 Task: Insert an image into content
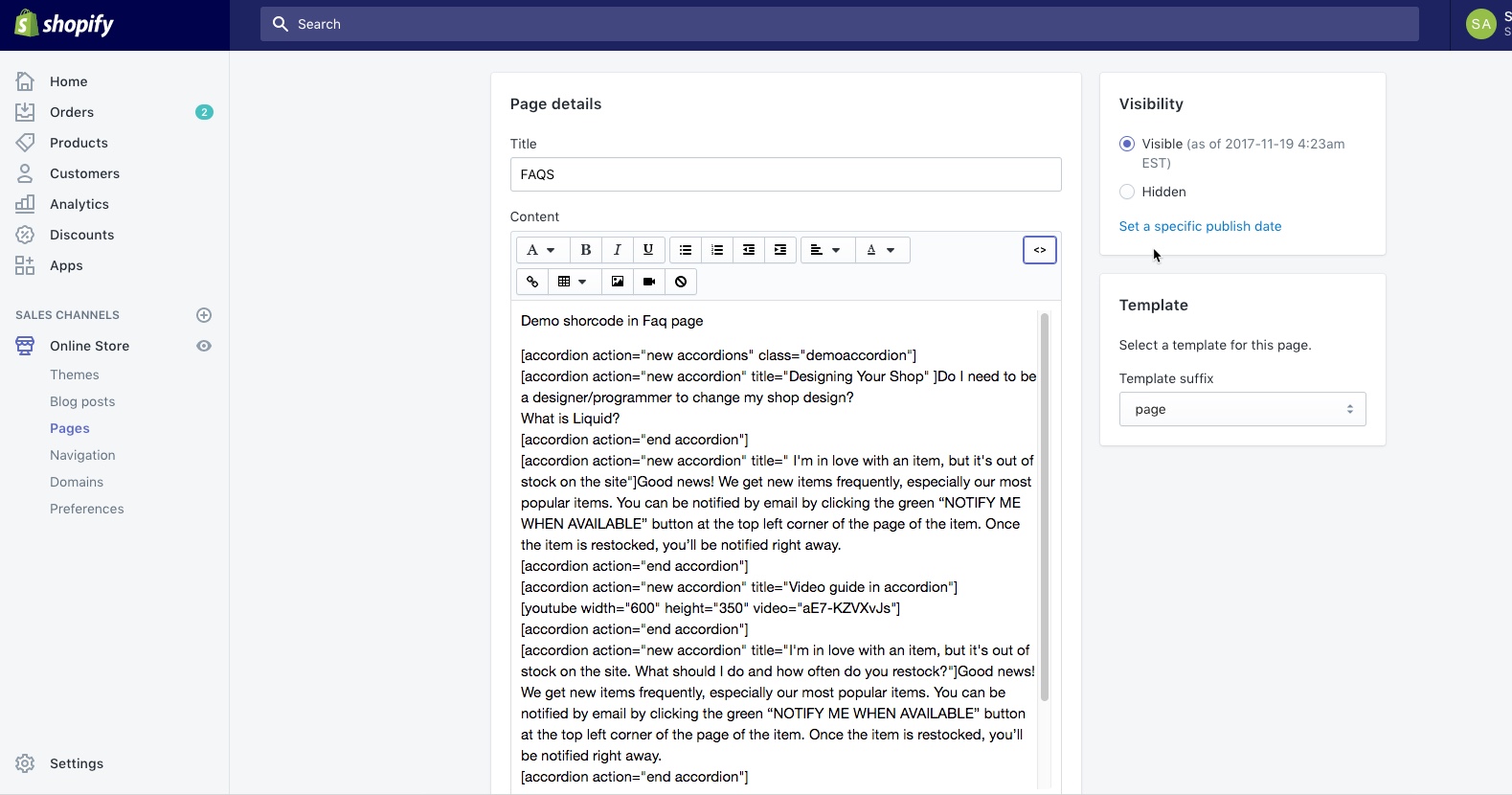[x=618, y=282]
